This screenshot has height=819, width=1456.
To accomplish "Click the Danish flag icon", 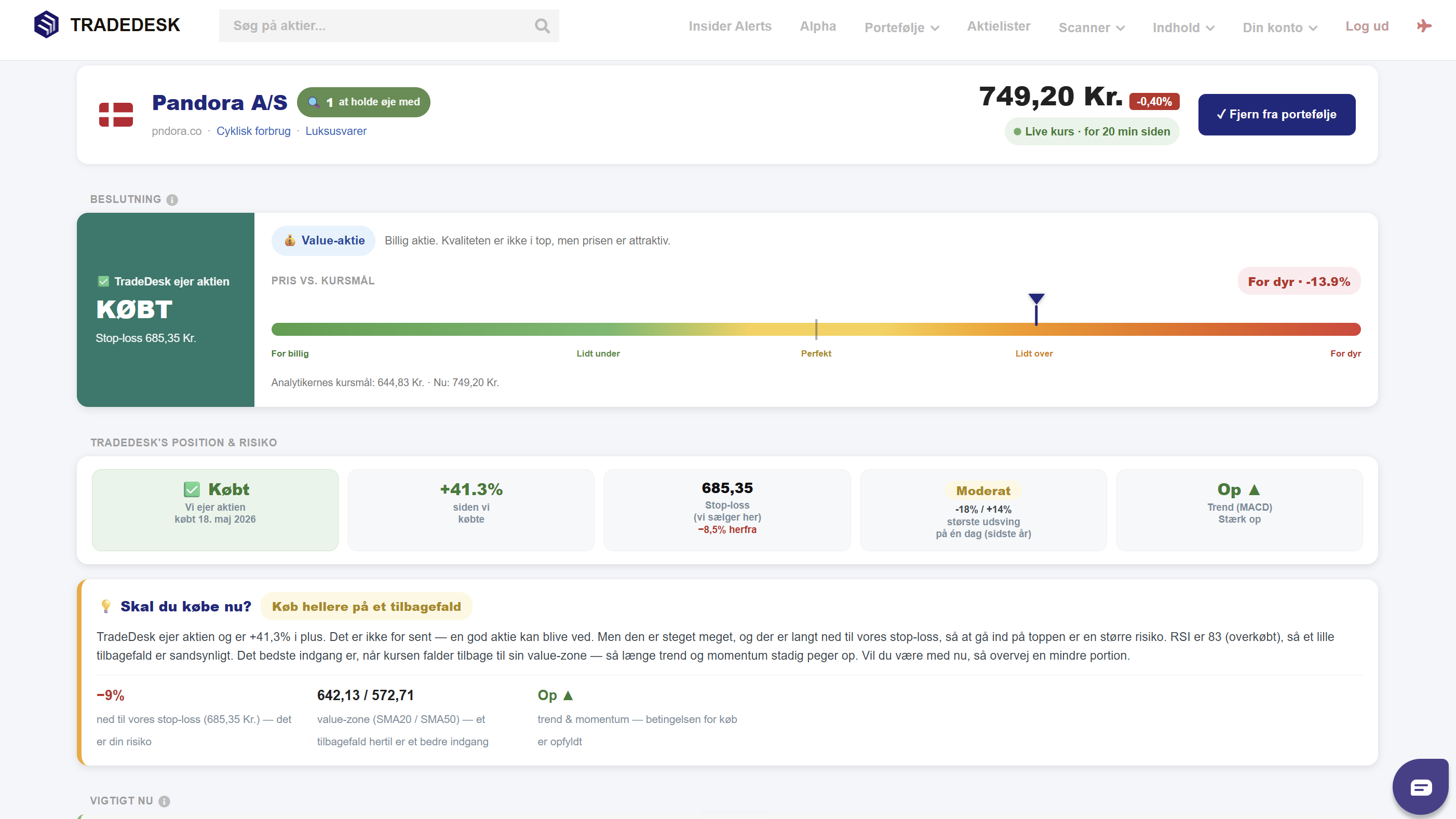I will coord(116,115).
